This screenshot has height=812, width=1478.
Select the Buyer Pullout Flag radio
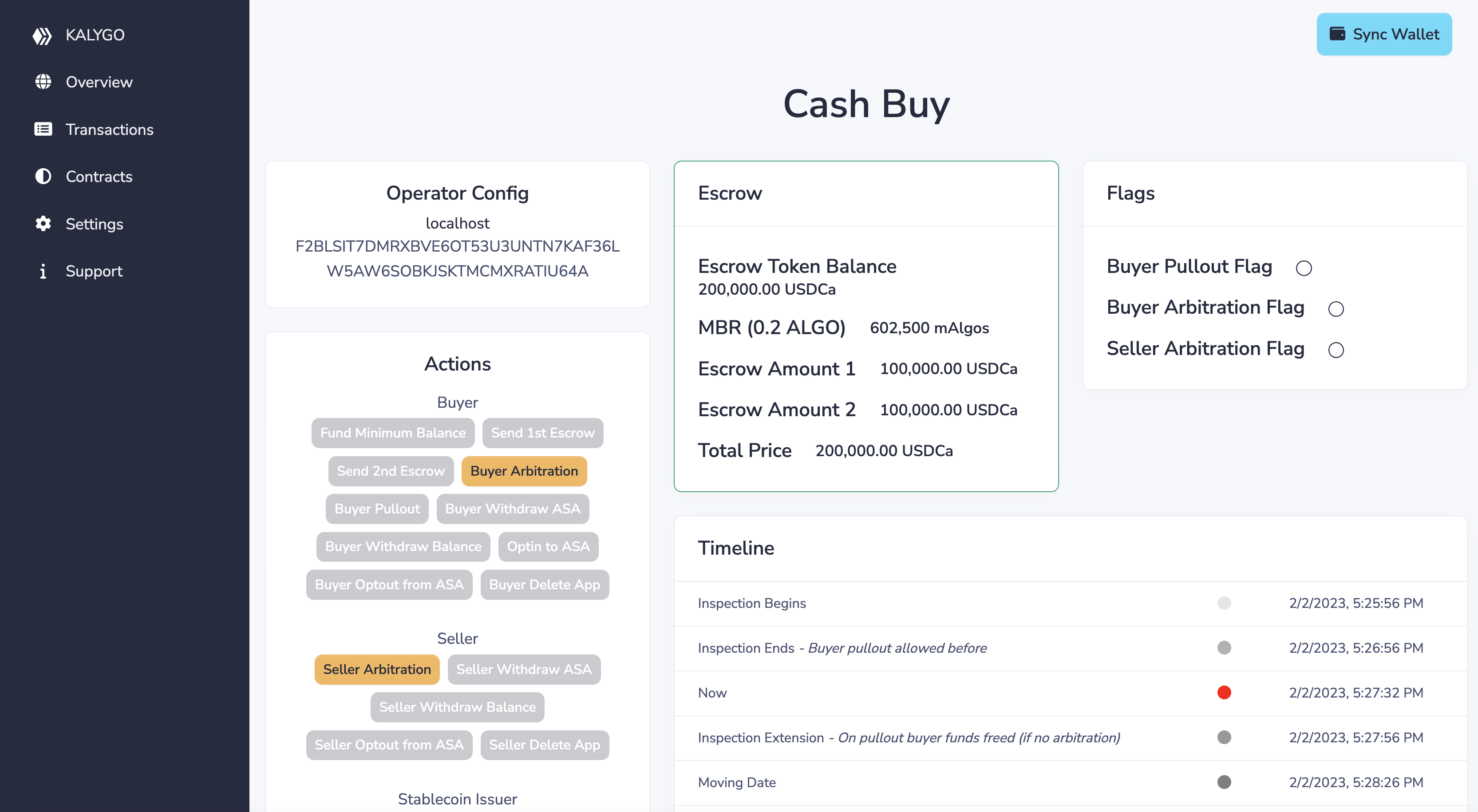point(1304,268)
